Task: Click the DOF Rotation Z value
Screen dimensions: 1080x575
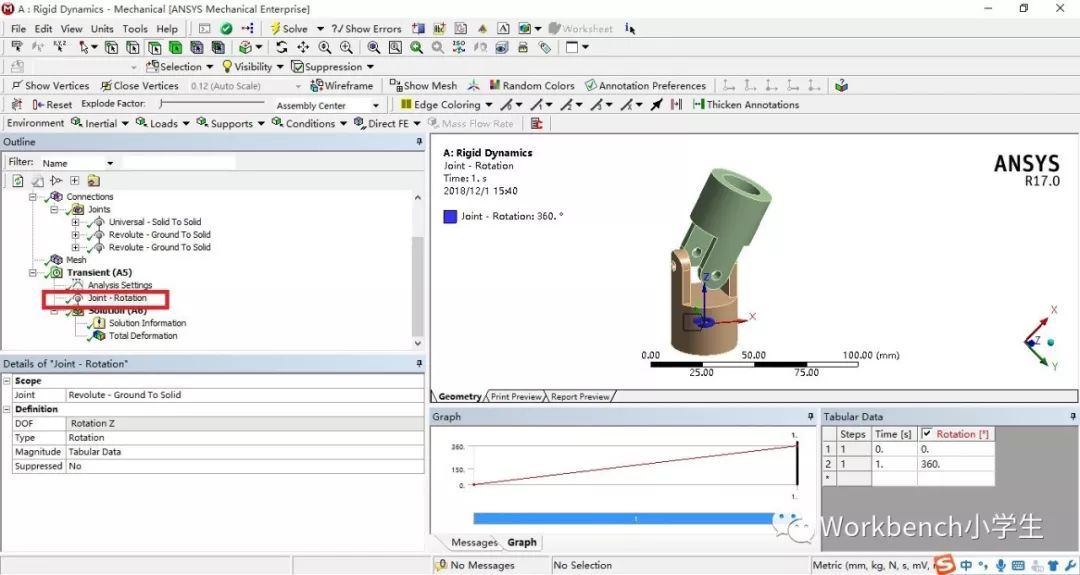Action: [245, 424]
